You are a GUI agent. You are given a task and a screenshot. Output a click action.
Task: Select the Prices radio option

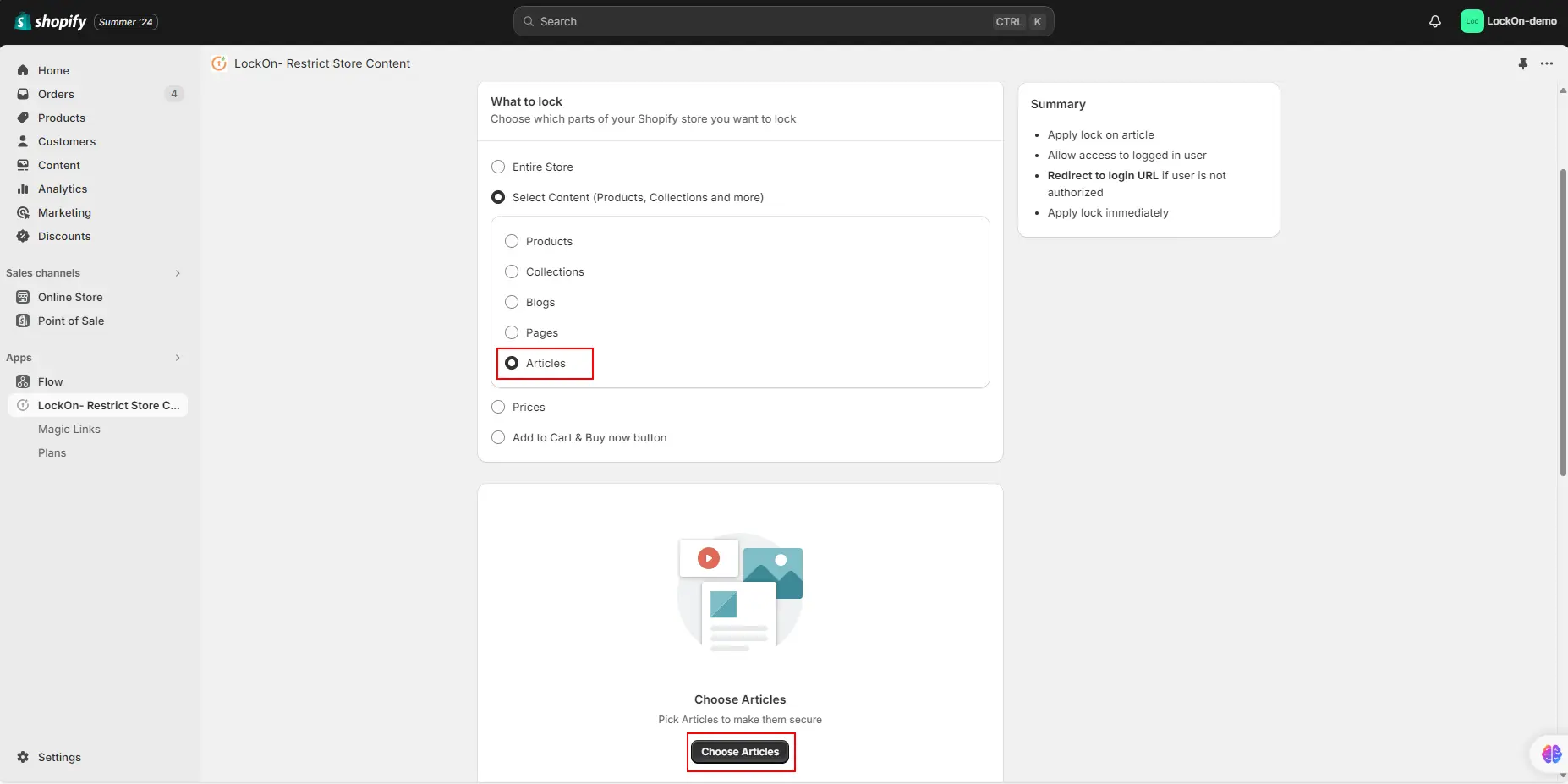pos(498,407)
